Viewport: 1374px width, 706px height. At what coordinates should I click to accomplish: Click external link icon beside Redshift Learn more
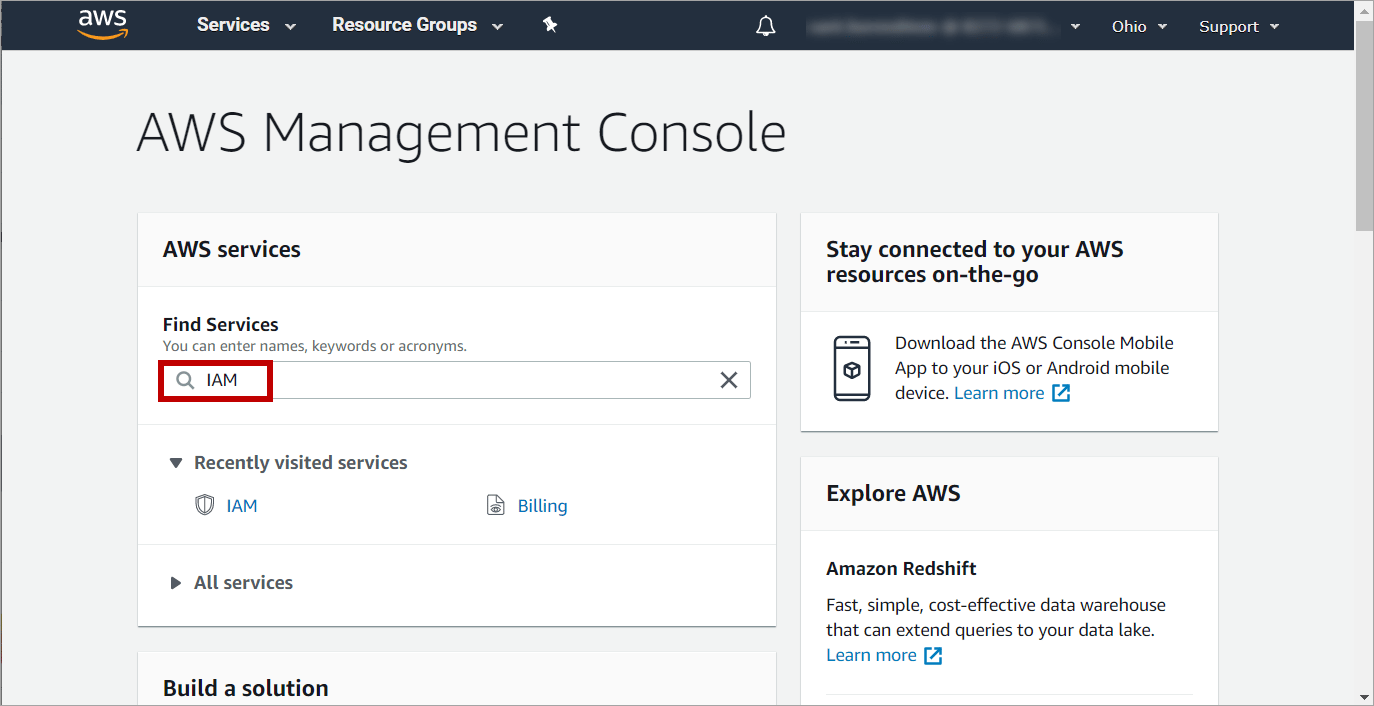click(x=933, y=655)
